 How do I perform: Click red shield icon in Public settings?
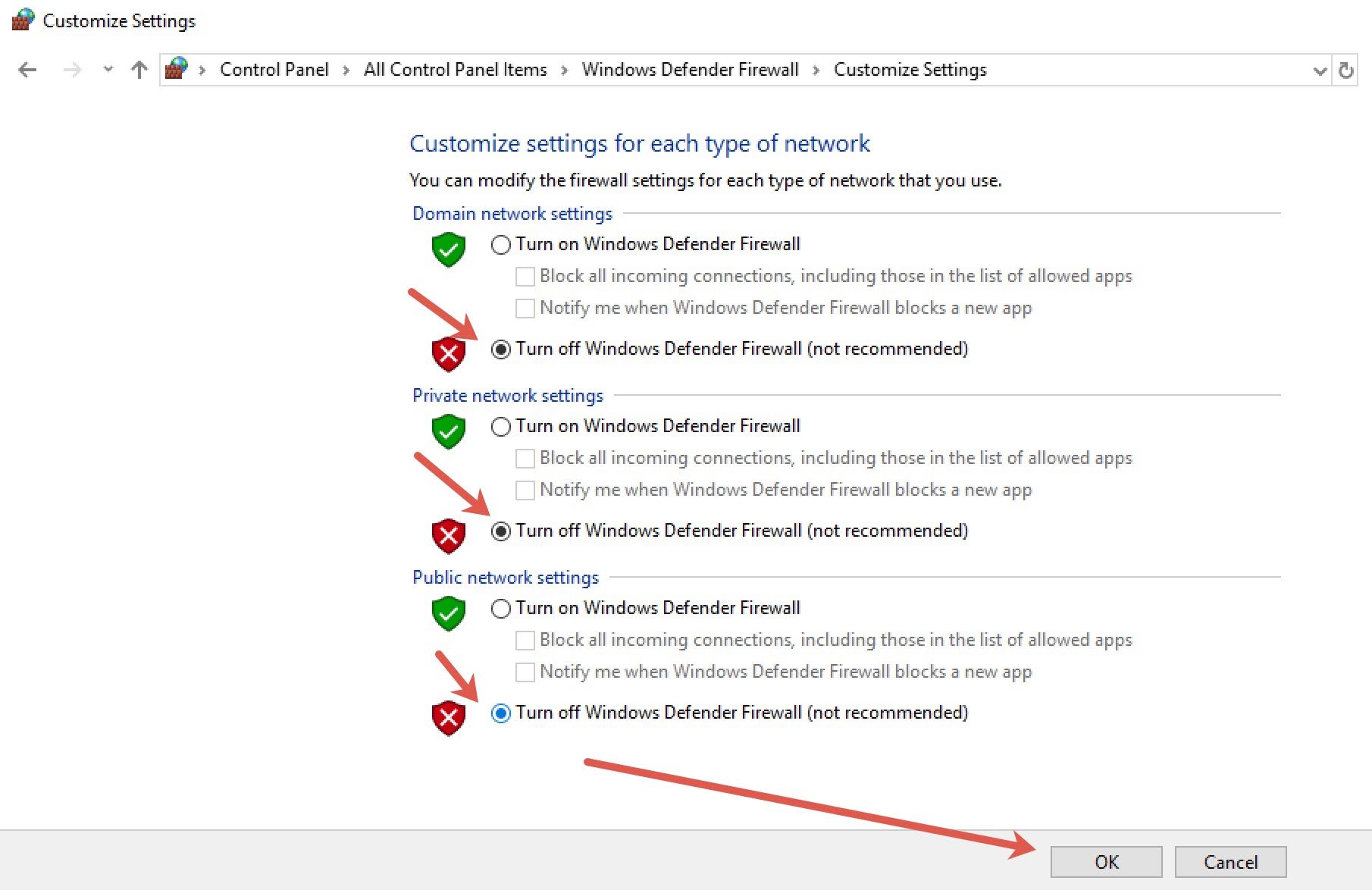click(x=448, y=718)
